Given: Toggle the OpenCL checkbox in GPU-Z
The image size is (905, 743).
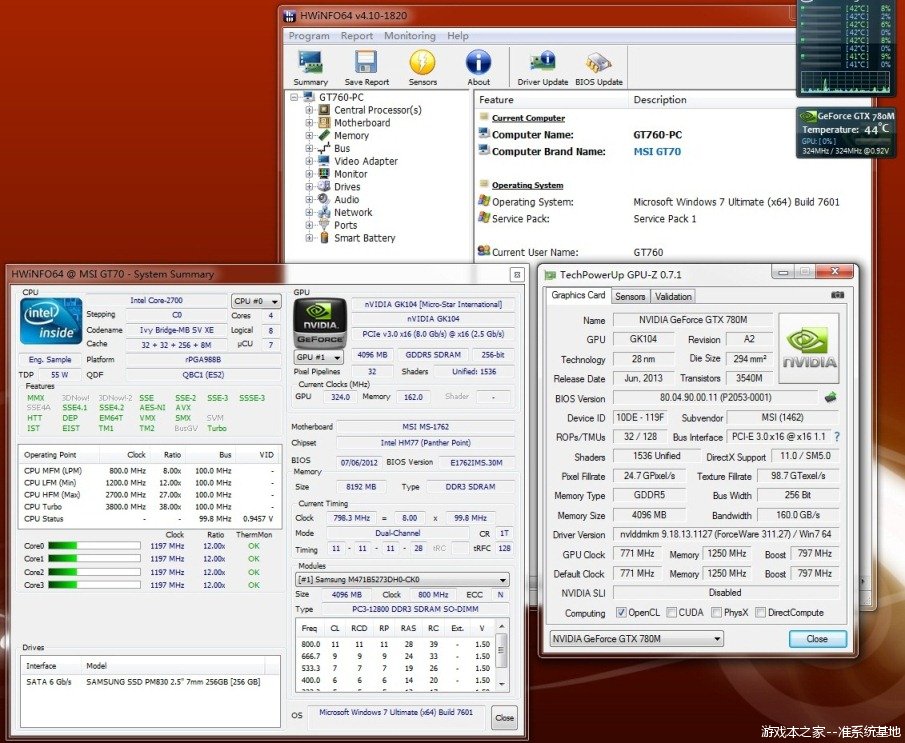Looking at the screenshot, I should coord(621,612).
